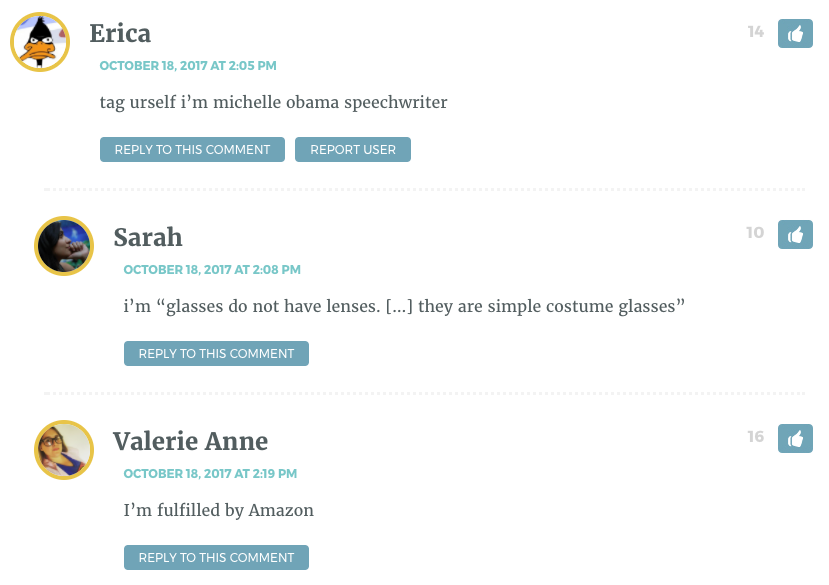Click the 14 like count on Erica's comment
Viewport: 829px width, 585px height.
(x=756, y=32)
